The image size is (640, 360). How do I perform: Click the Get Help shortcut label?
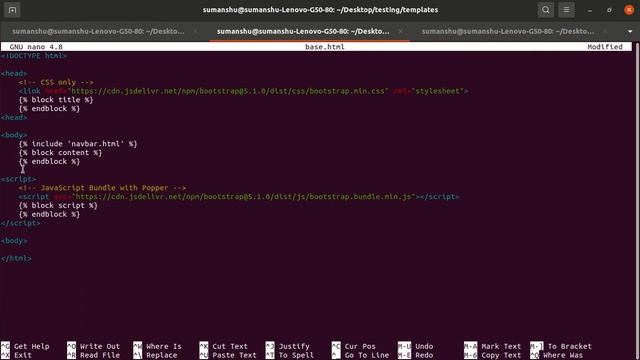click(31, 347)
